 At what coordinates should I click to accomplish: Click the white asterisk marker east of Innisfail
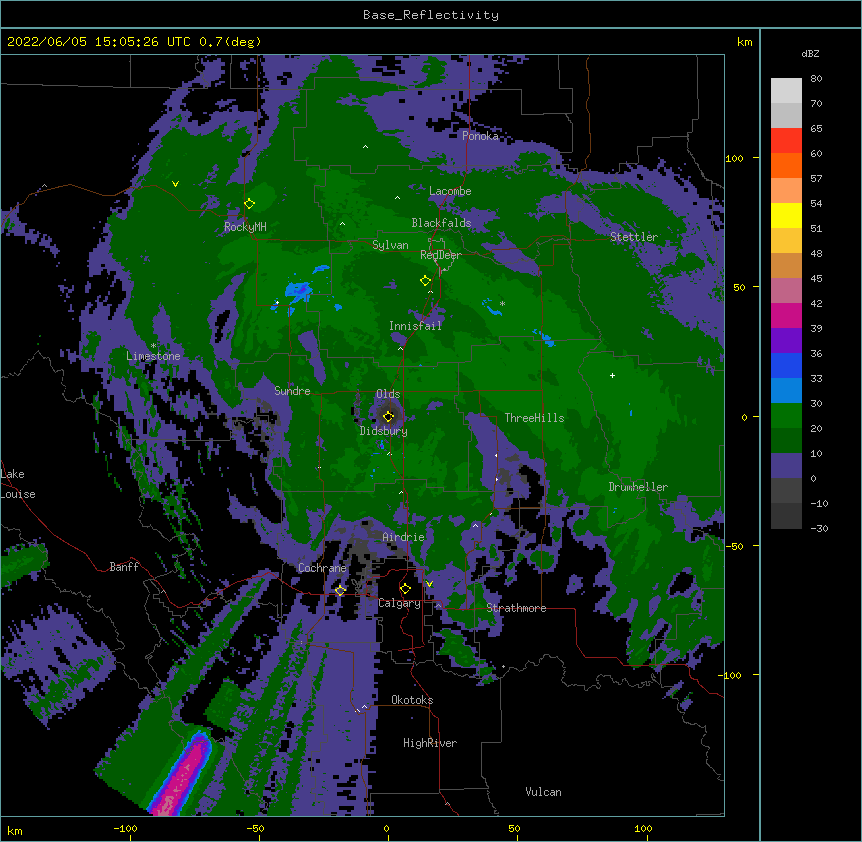(502, 303)
